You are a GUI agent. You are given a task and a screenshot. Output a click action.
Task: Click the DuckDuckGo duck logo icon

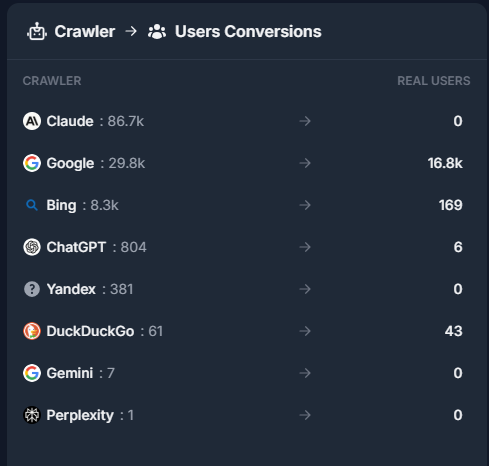[32, 331]
